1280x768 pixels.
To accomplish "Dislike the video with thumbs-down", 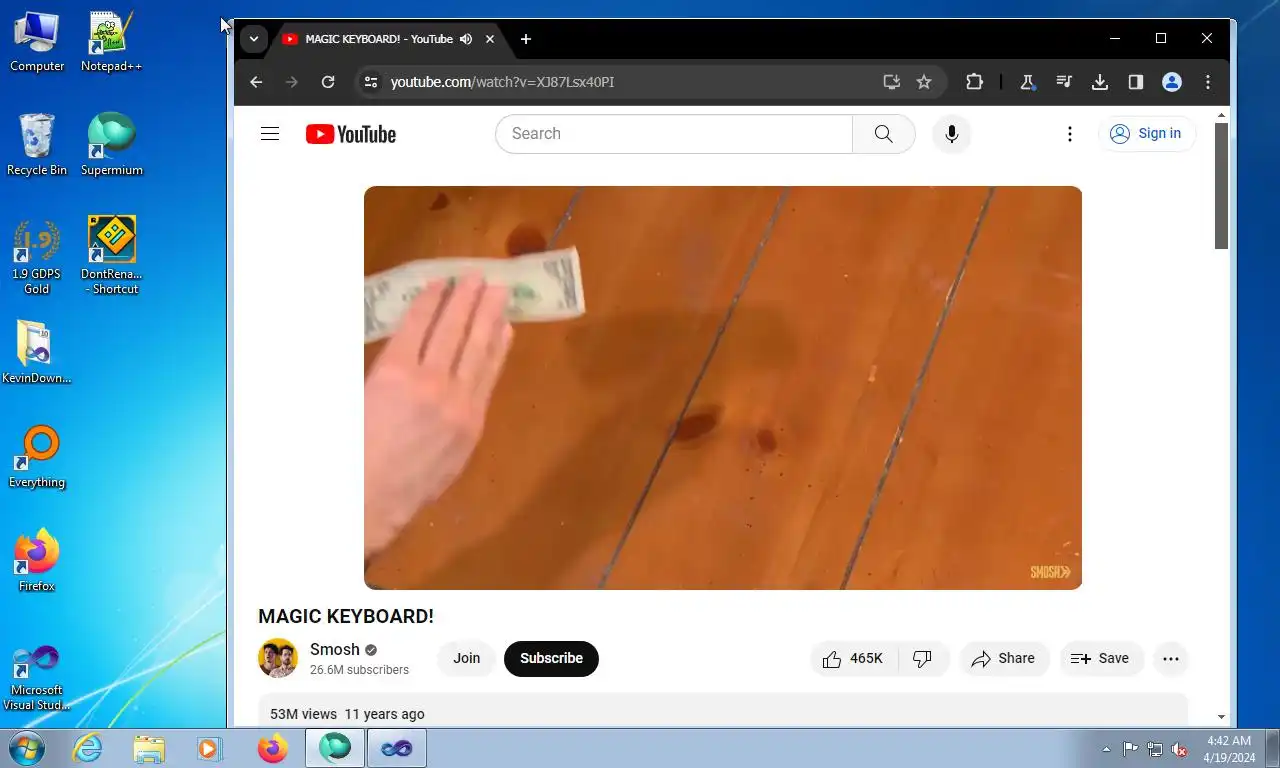I will pos(923,659).
